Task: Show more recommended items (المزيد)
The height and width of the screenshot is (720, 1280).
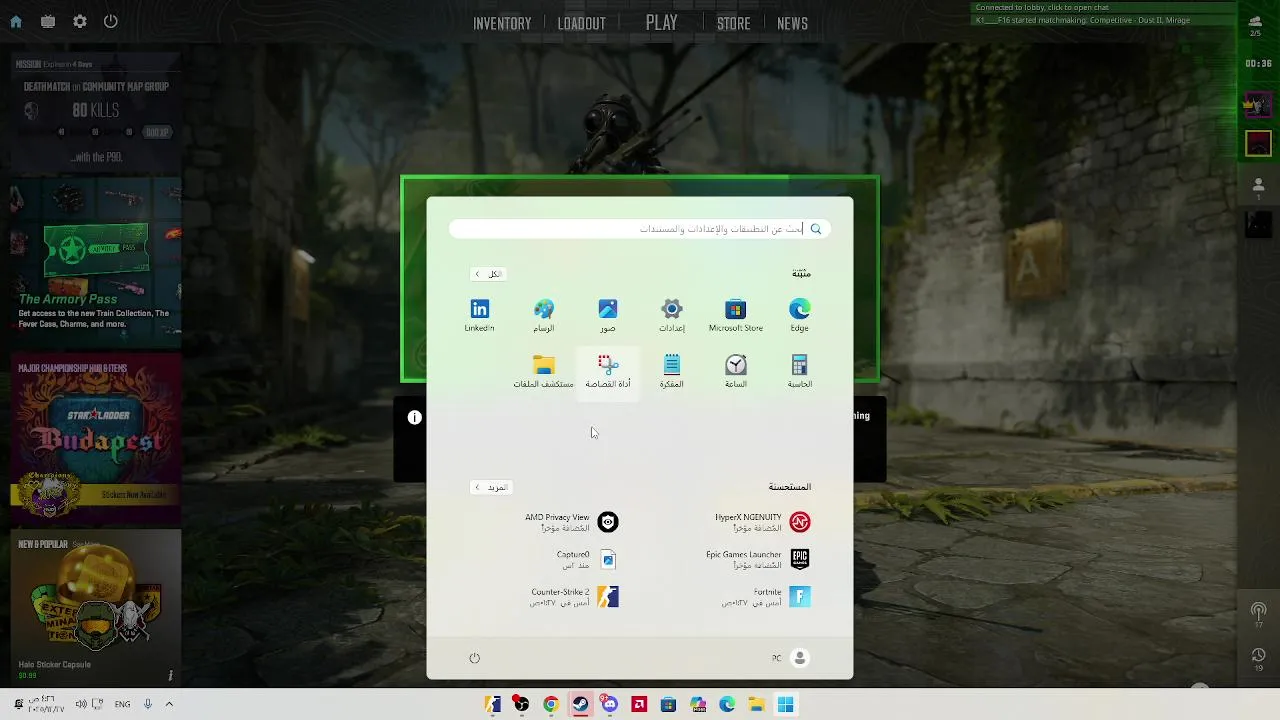Action: [x=491, y=487]
